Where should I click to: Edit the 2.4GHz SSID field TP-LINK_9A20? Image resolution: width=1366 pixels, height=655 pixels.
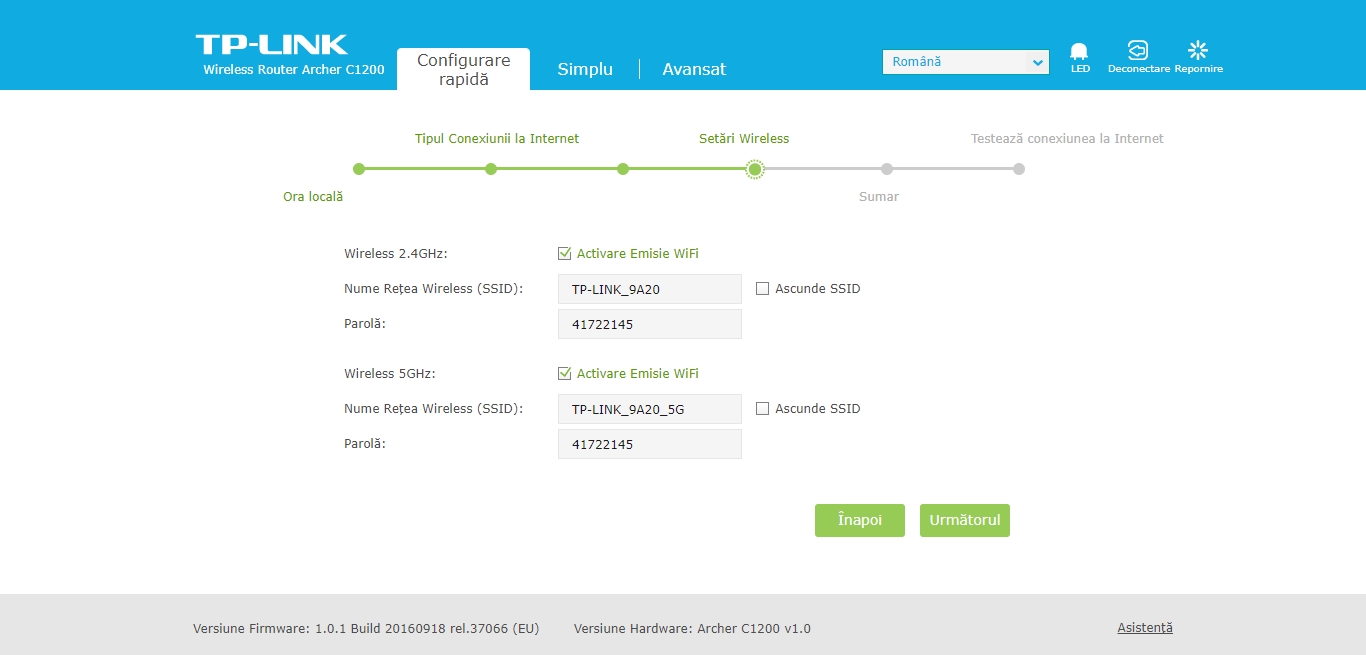649,289
